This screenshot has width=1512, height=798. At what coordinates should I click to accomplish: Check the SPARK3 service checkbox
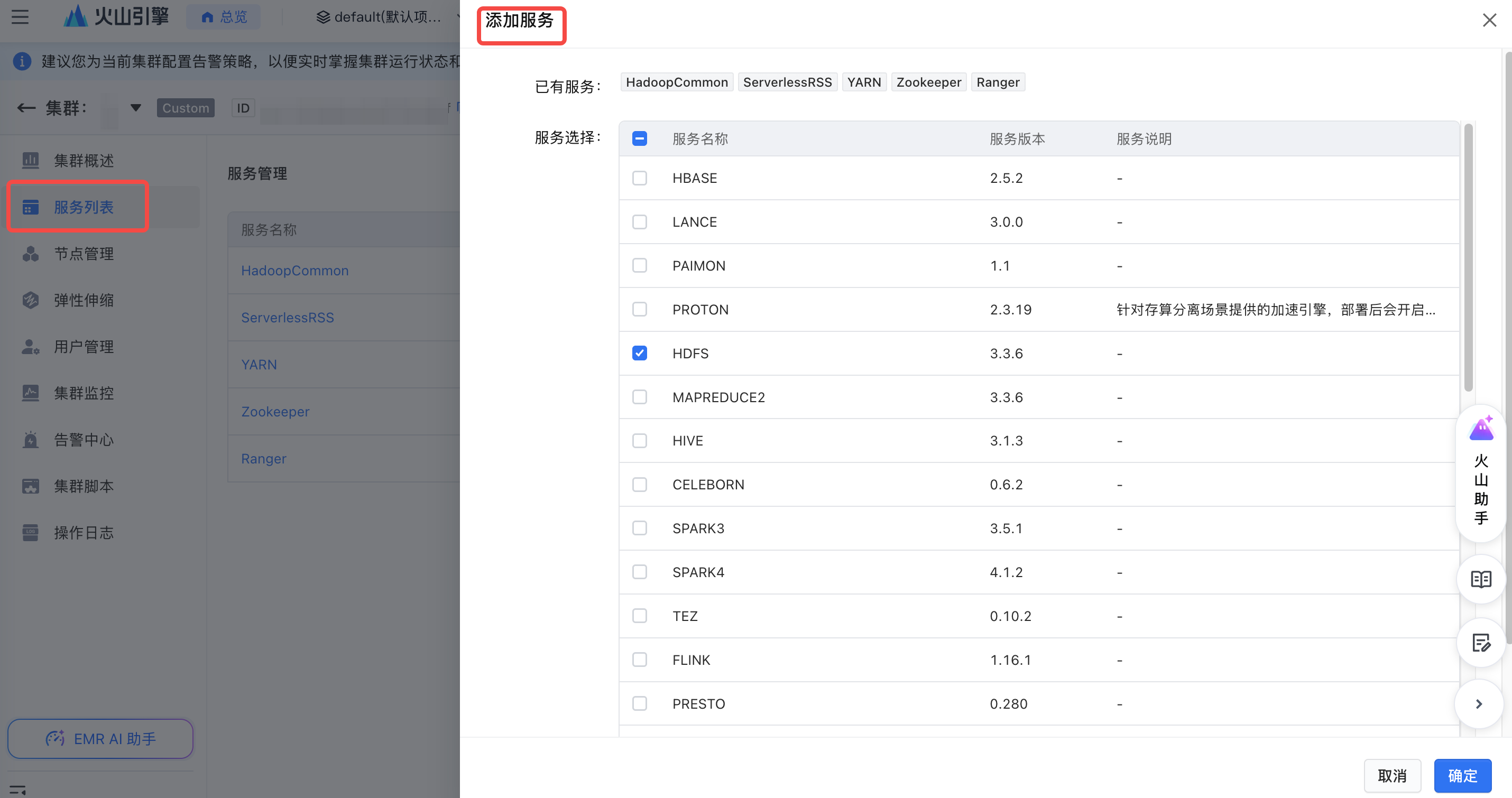coord(640,528)
